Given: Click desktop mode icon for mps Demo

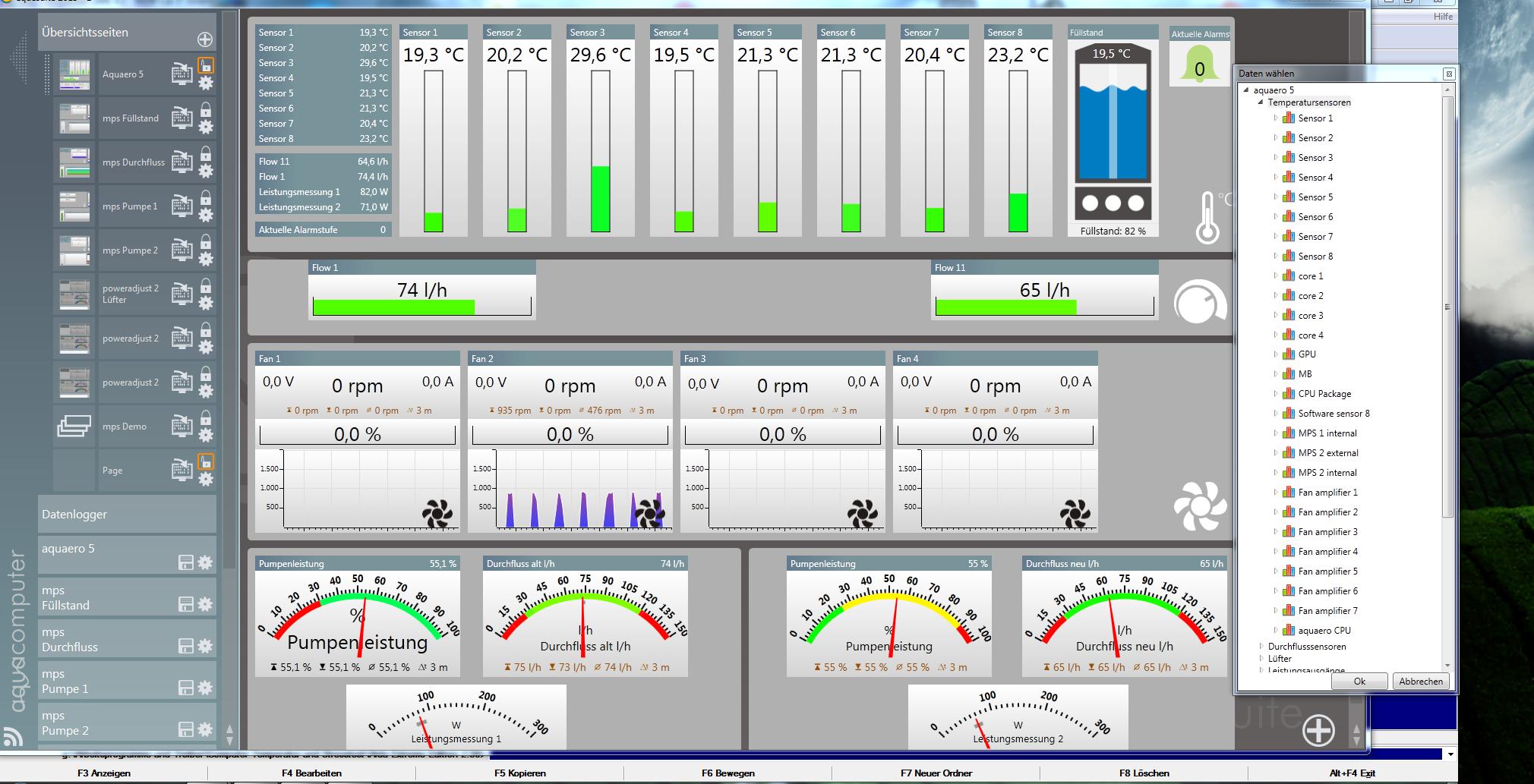Looking at the screenshot, I should 181,425.
